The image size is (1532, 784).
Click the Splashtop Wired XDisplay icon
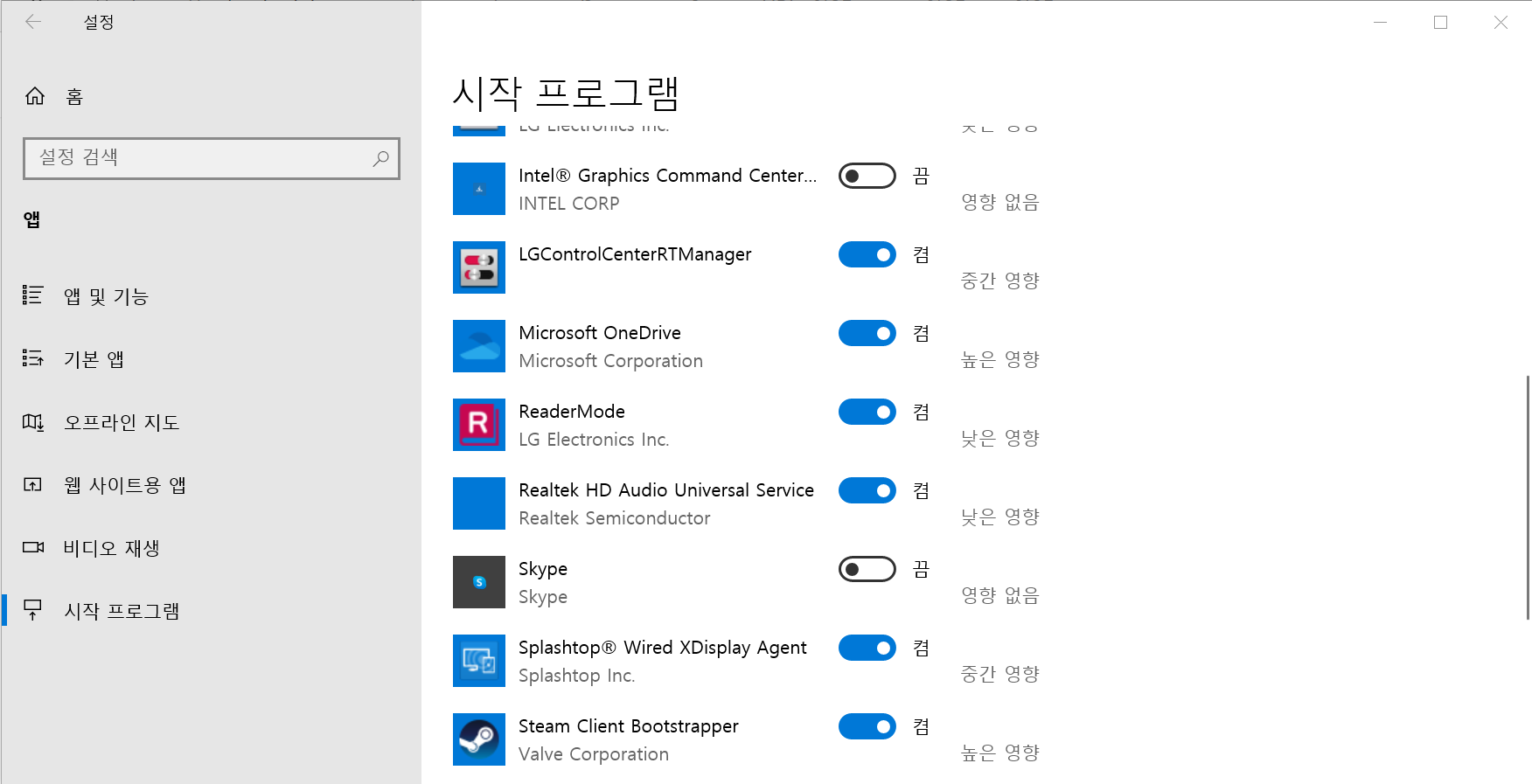coord(479,661)
